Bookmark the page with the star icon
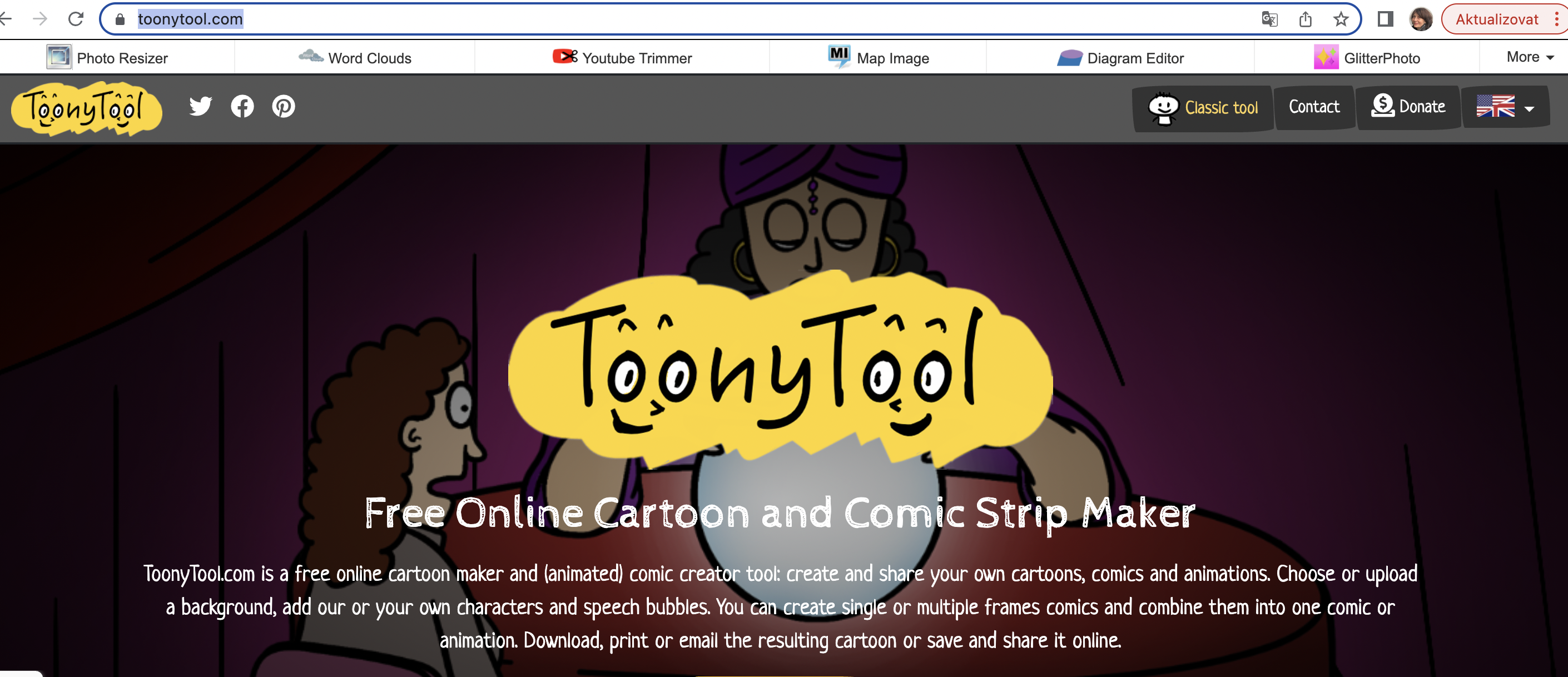 pyautogui.click(x=1341, y=19)
